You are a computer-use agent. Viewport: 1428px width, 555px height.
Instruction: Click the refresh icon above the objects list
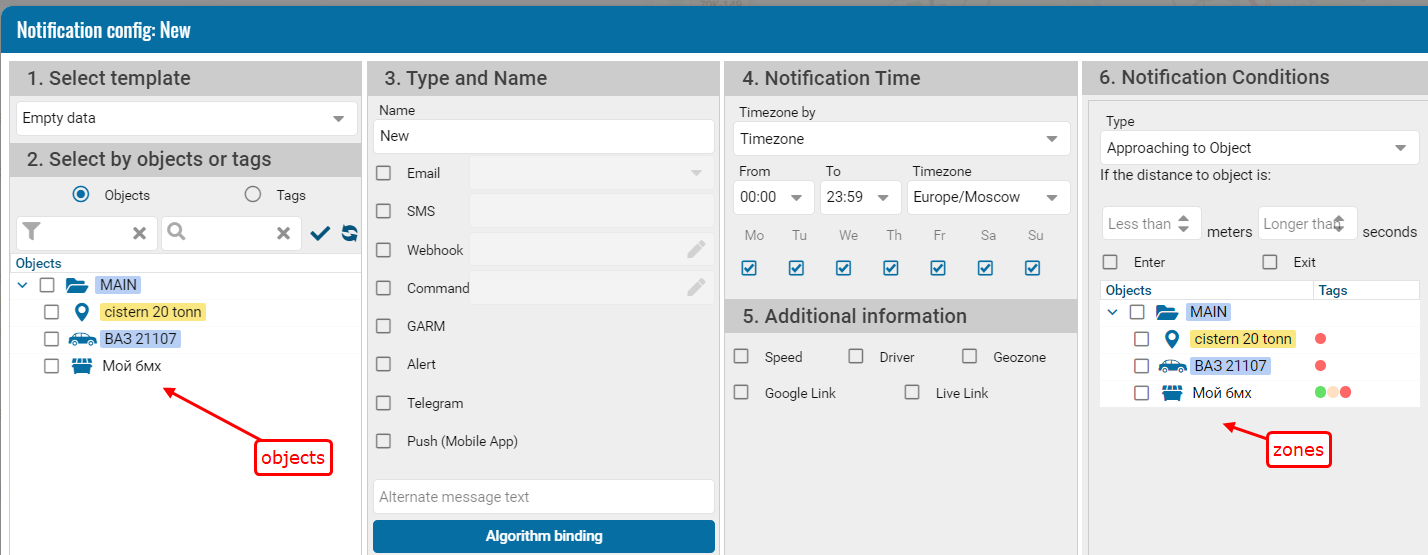(x=349, y=233)
